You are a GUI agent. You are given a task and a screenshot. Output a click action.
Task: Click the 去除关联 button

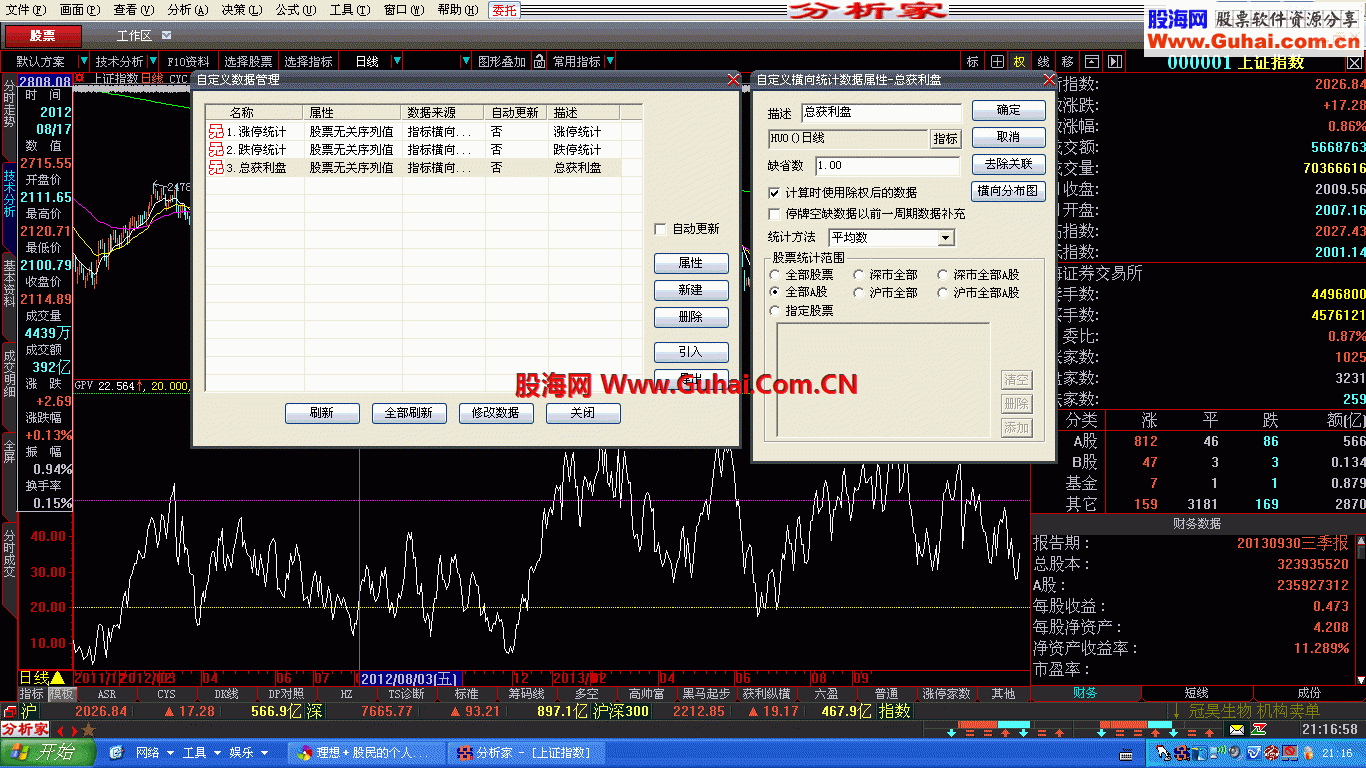pos(1009,164)
